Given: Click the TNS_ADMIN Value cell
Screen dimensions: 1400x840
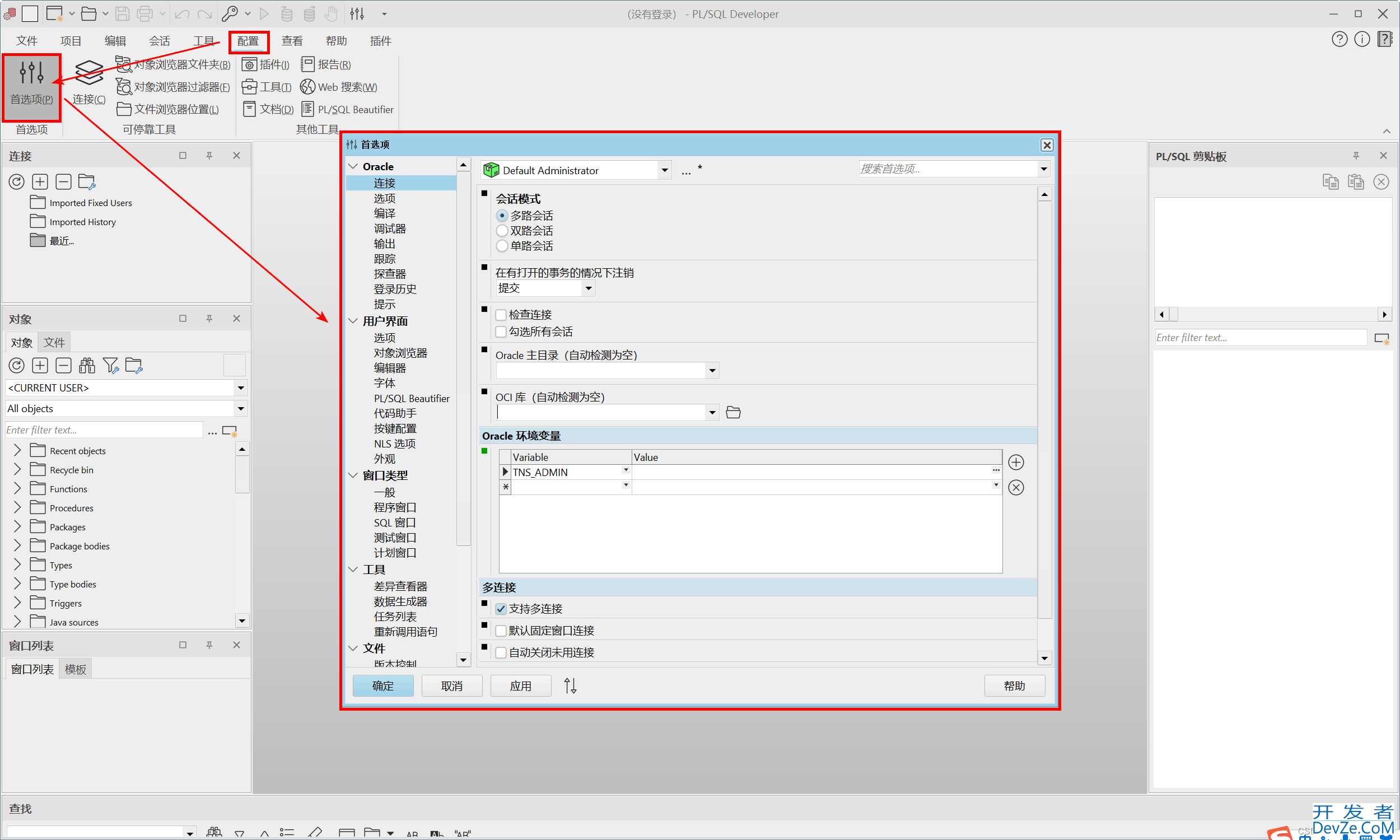Looking at the screenshot, I should [x=811, y=472].
